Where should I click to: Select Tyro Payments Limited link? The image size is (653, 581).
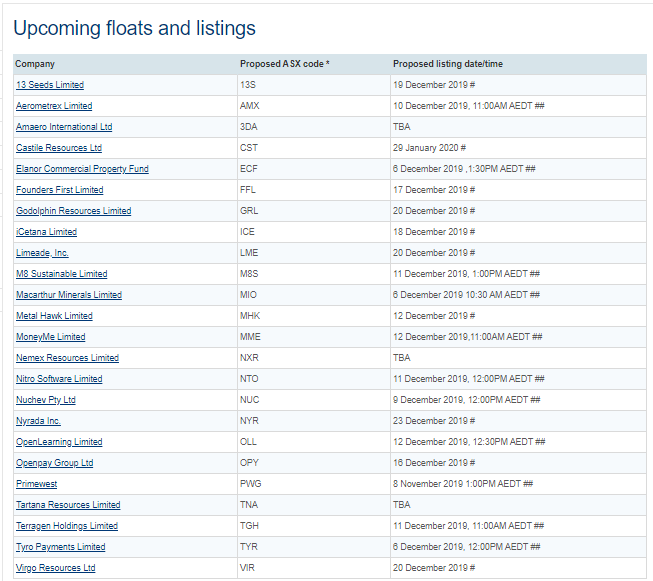click(x=61, y=547)
